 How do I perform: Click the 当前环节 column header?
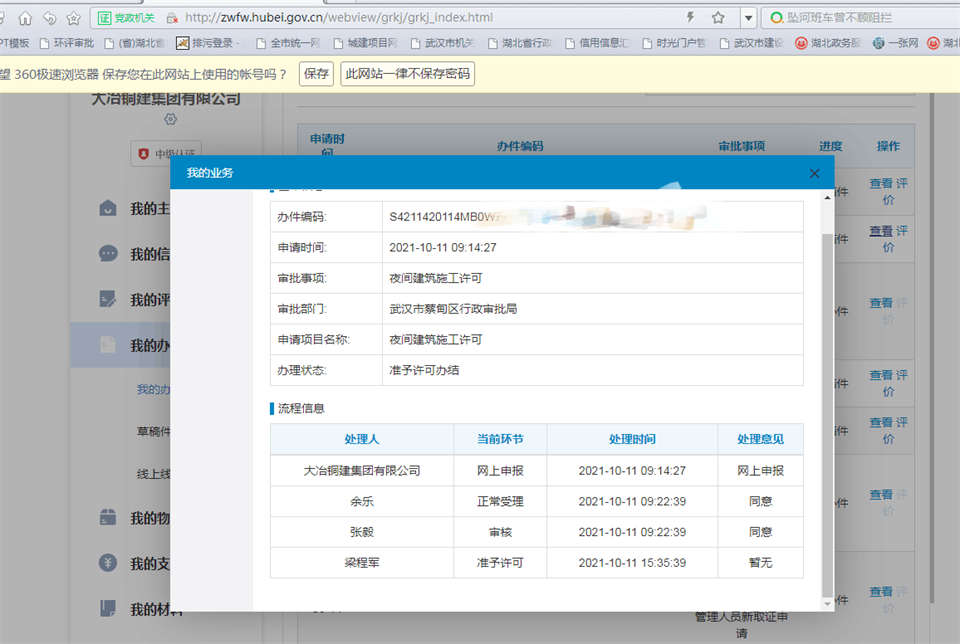(500, 439)
